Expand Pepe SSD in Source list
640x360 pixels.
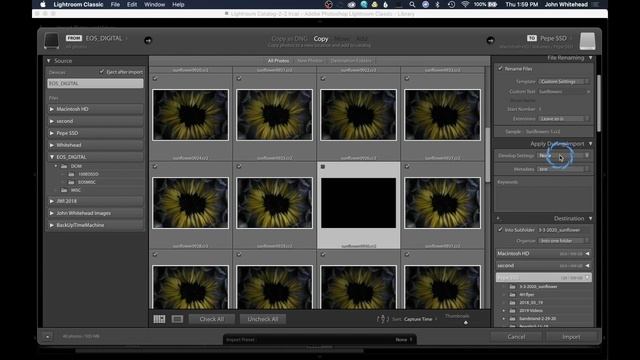click(x=52, y=133)
